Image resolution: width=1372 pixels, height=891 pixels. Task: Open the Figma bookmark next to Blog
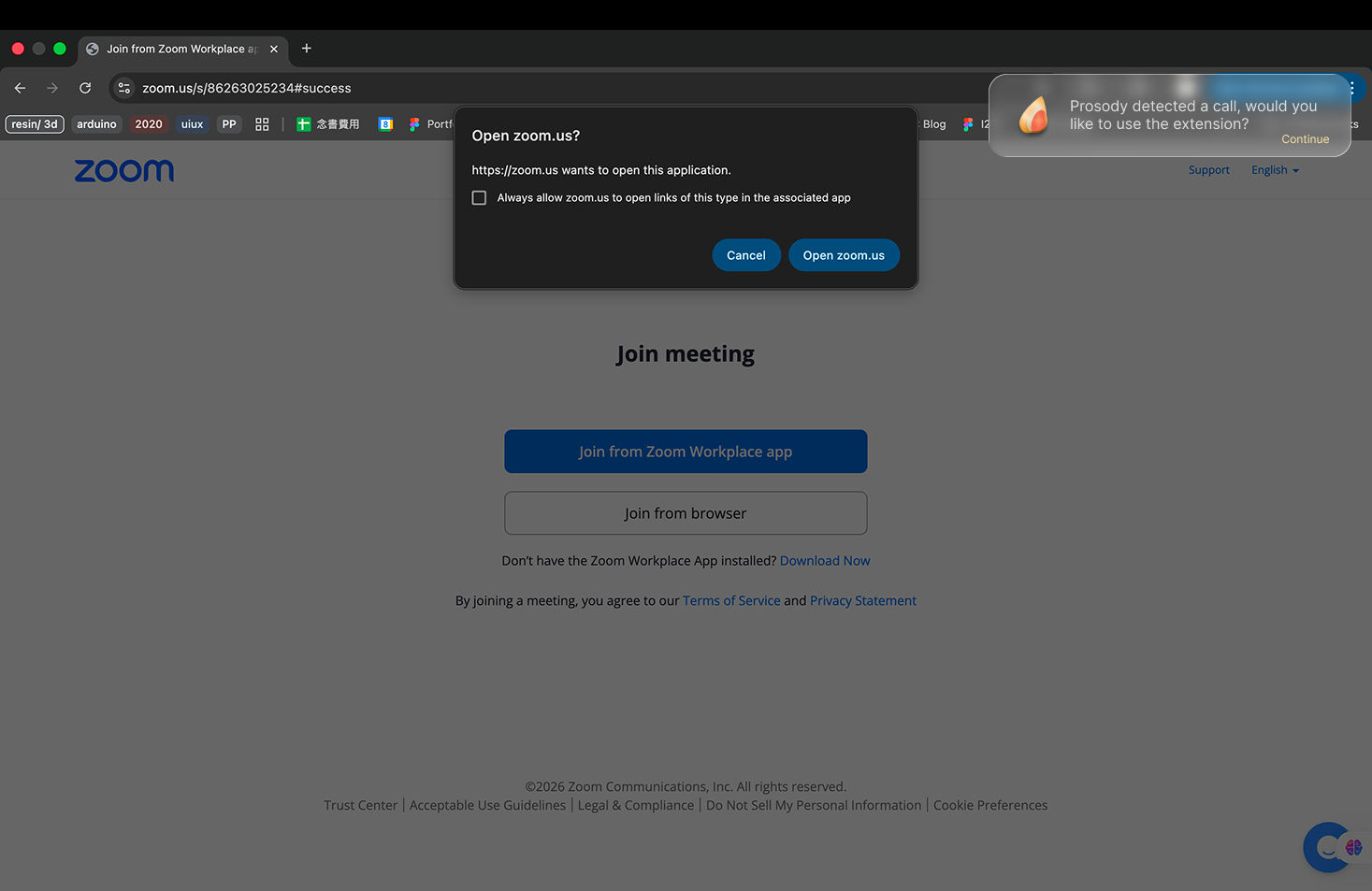point(975,124)
